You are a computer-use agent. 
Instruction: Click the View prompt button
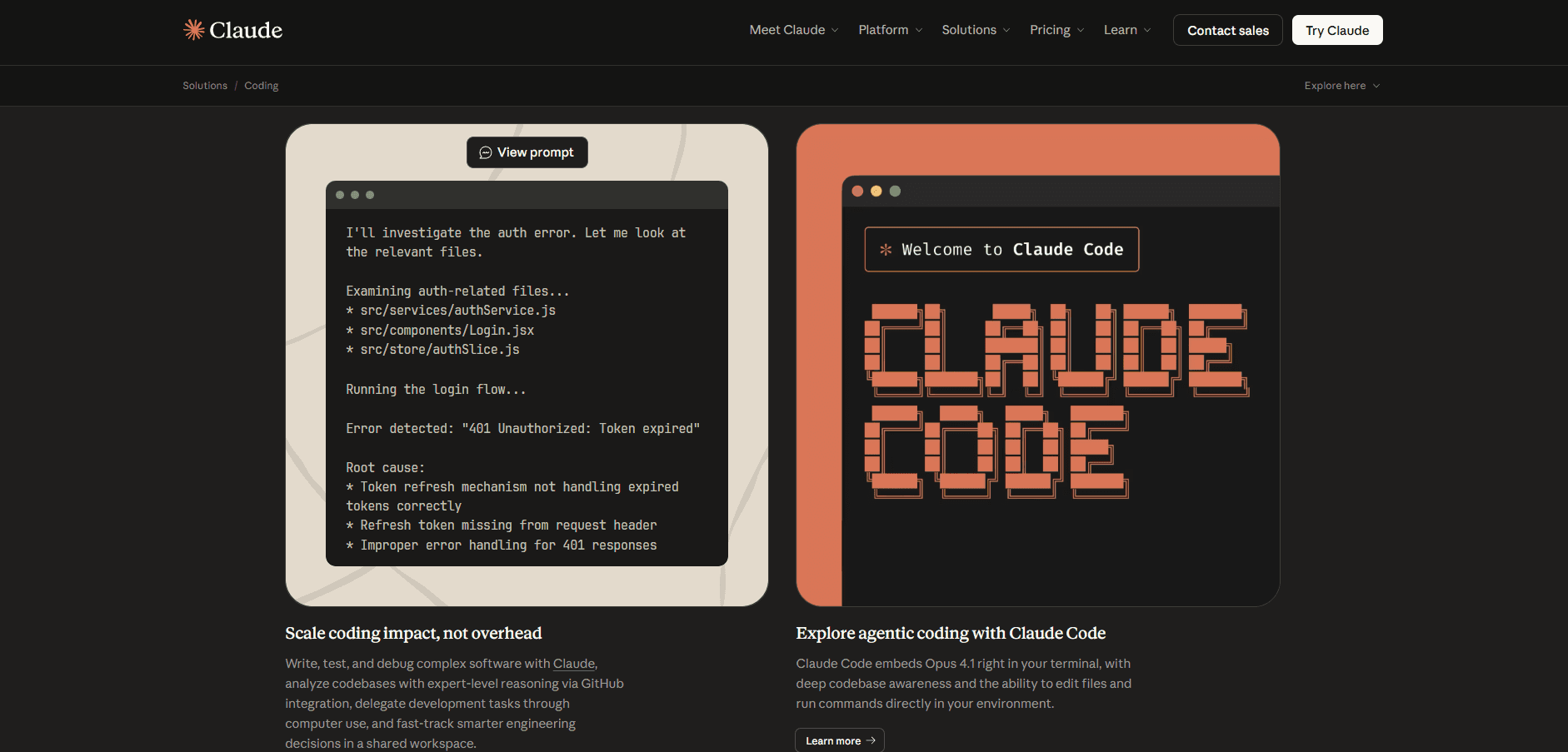pos(527,152)
